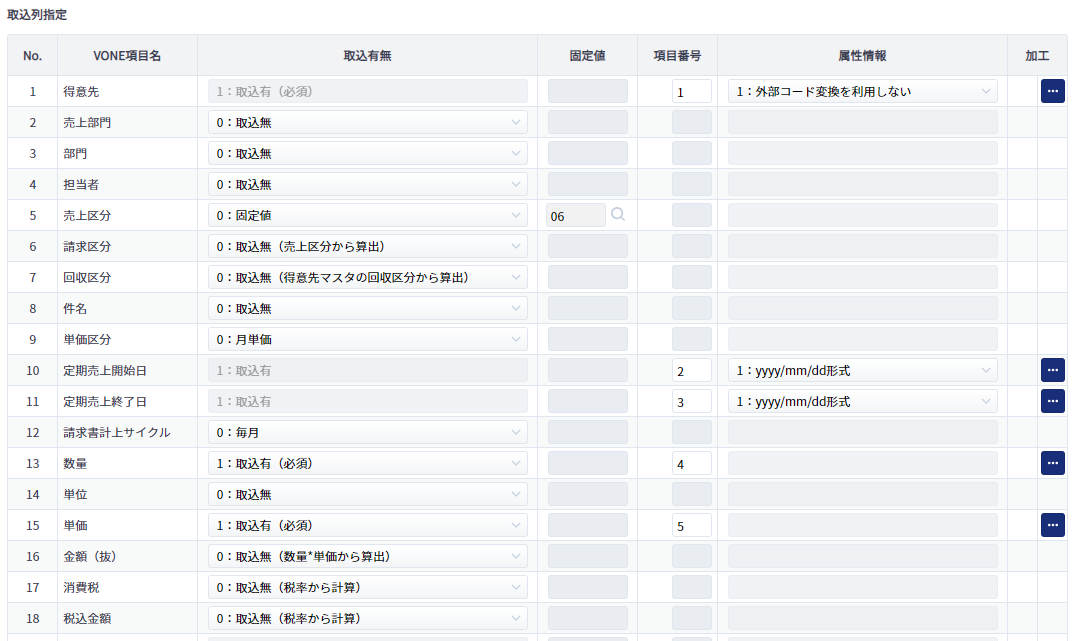Open 単価区分 dropdown showing 月単価
1081x641 pixels.
[x=367, y=339]
